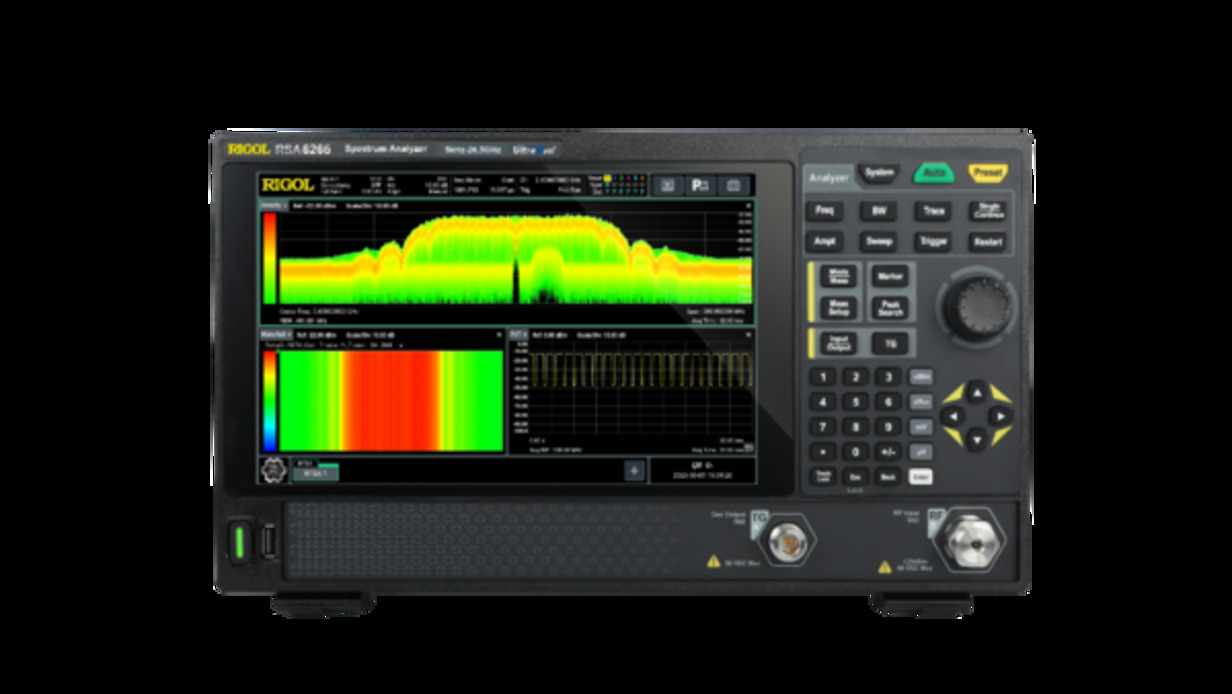
Task: Click the up arrow key
Action: 976,391
